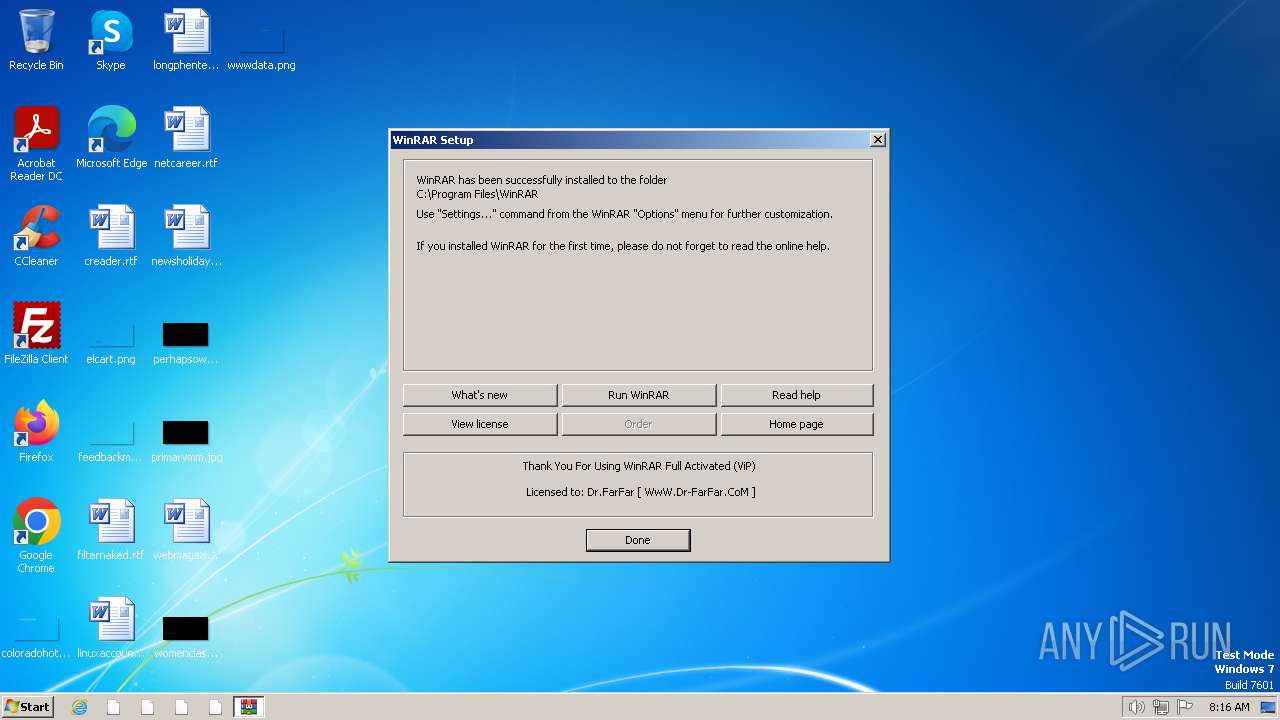The width and height of the screenshot is (1280, 720).
Task: Click the taskbar clock showing 8:16 AM
Action: 1229,707
